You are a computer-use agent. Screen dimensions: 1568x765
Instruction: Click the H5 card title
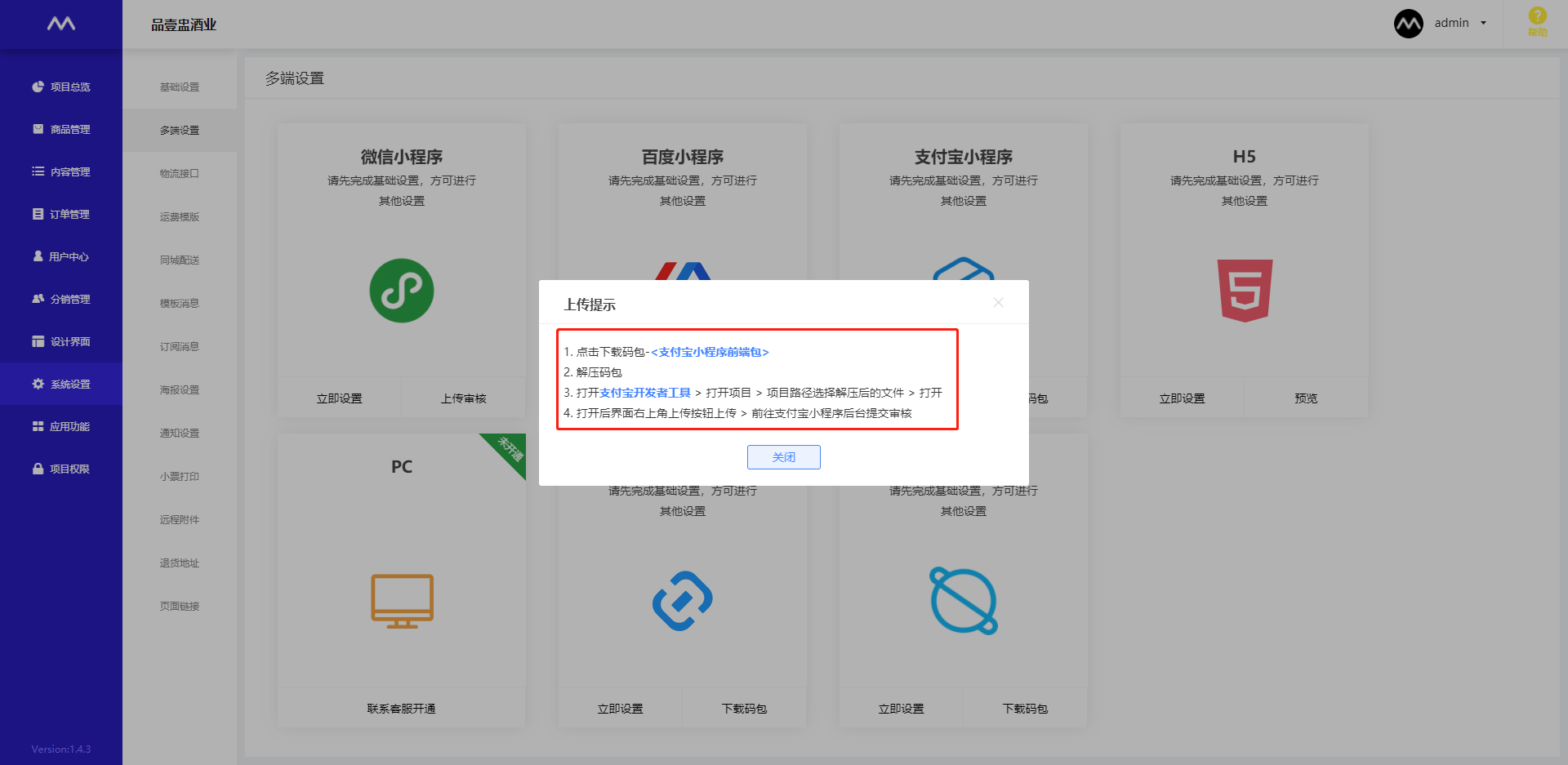(1245, 157)
